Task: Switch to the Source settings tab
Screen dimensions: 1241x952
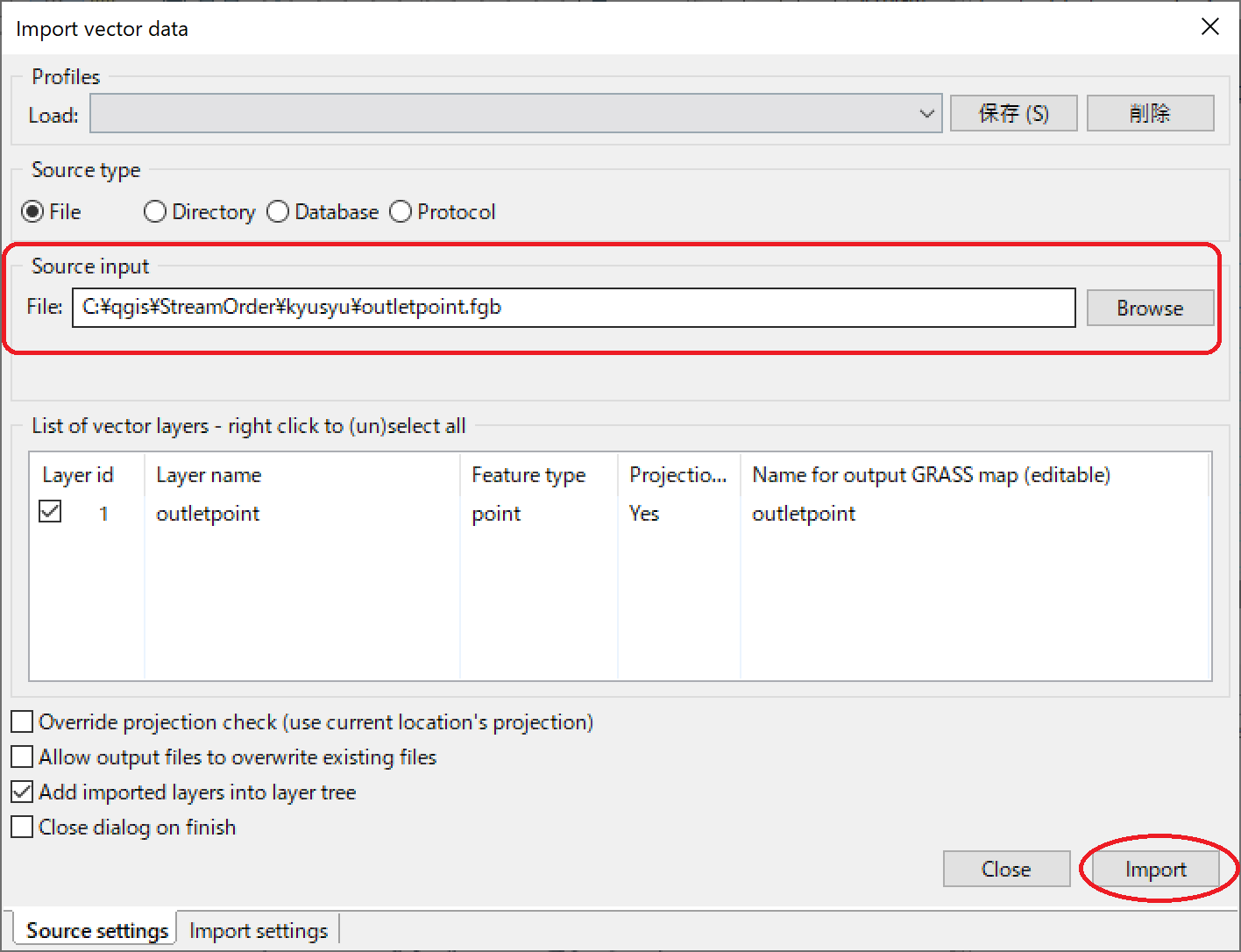Action: (x=96, y=930)
